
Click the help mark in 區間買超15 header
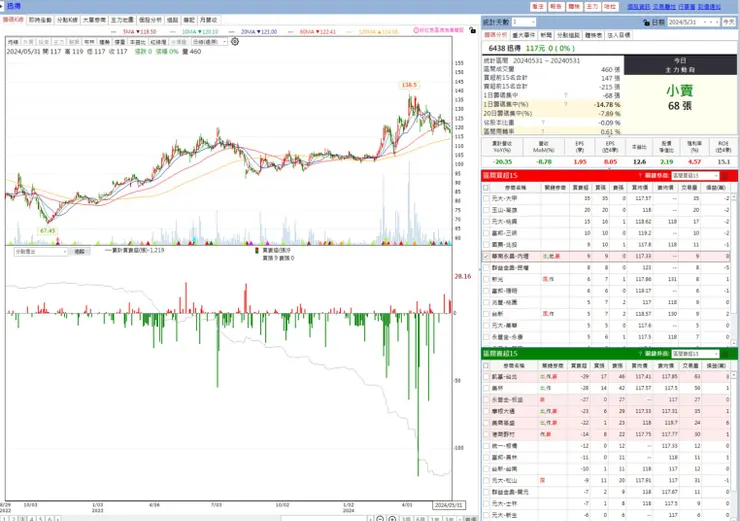(x=640, y=176)
